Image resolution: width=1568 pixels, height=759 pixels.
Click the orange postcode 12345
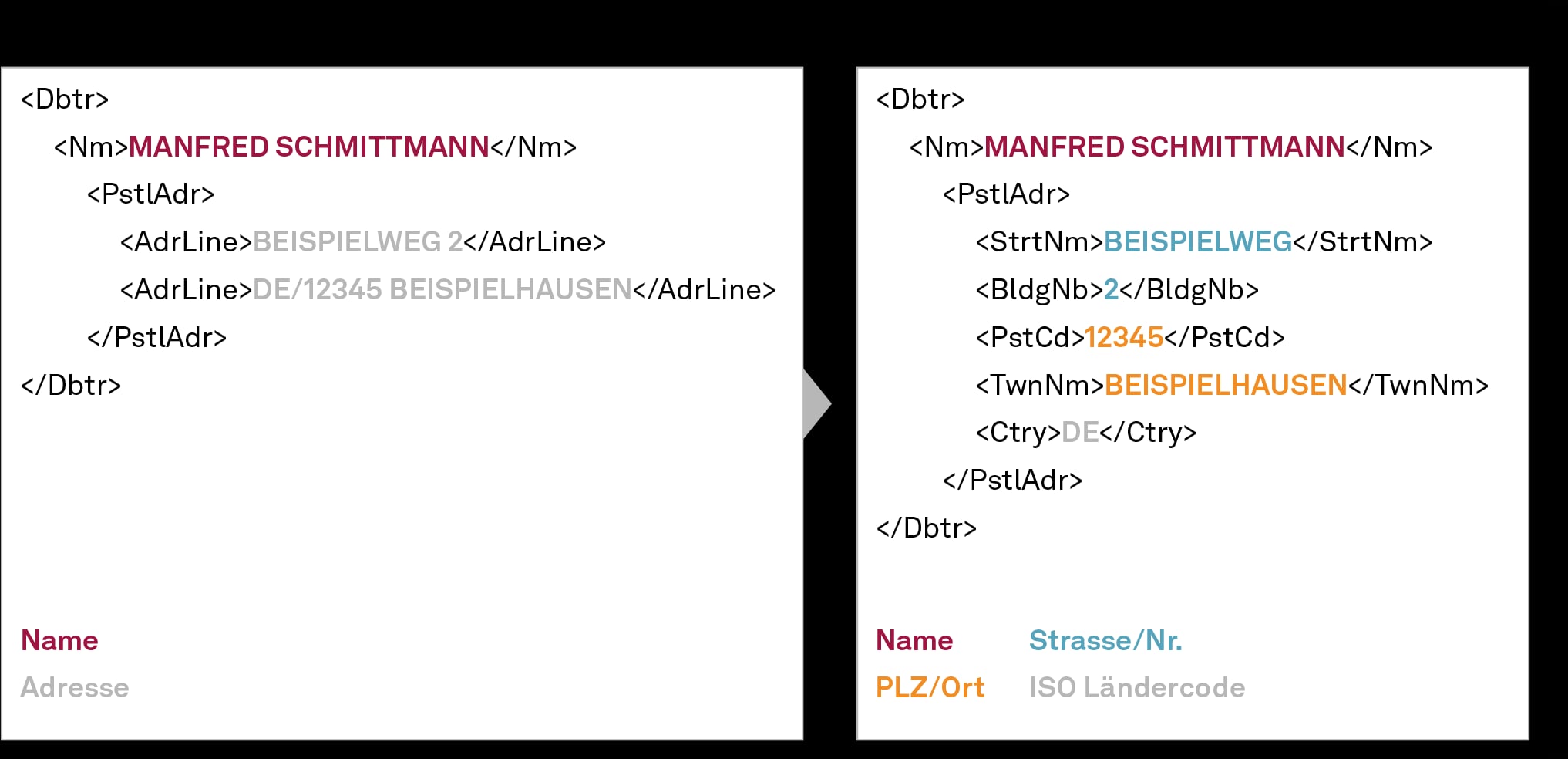click(x=1124, y=338)
